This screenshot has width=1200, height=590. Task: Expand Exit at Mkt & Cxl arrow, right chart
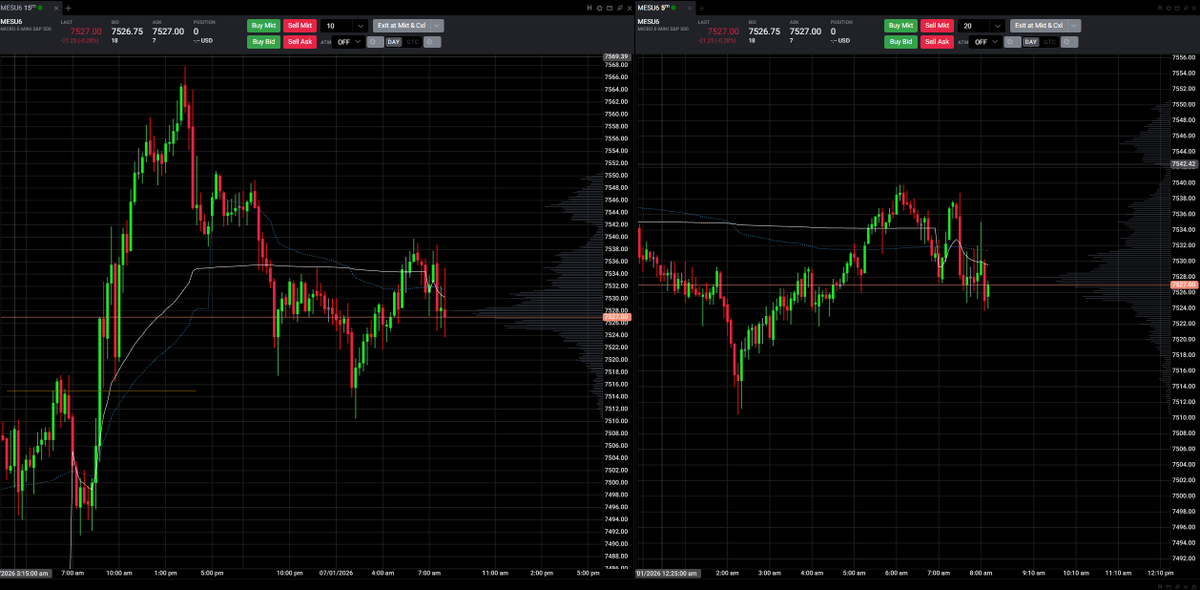1074,26
